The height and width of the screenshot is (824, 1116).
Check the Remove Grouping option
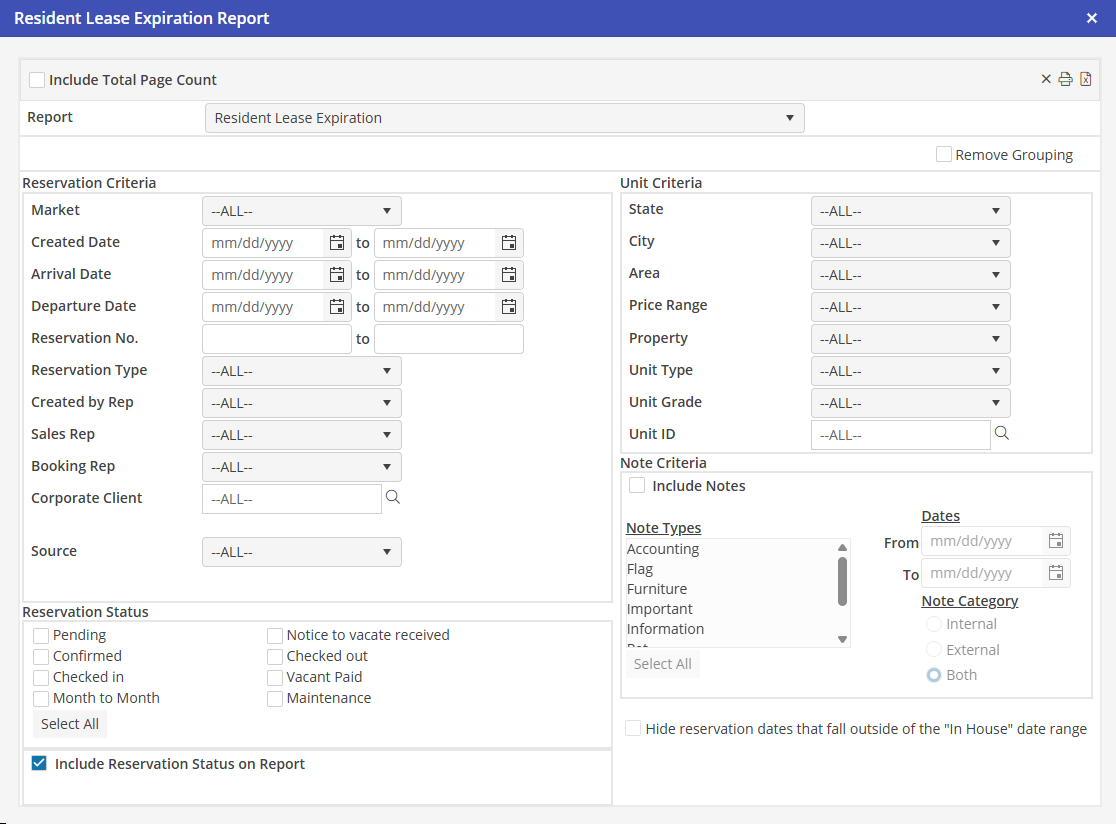pyautogui.click(x=944, y=155)
